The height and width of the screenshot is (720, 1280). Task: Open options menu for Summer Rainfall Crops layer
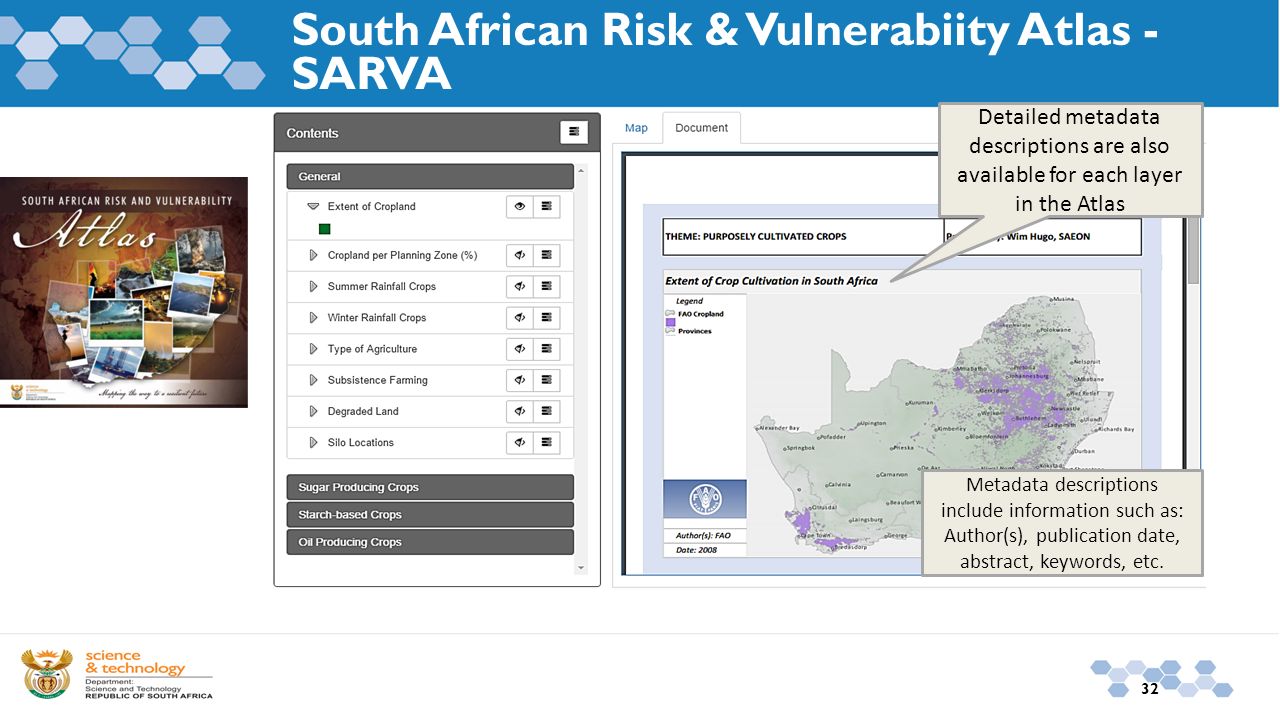pos(547,286)
